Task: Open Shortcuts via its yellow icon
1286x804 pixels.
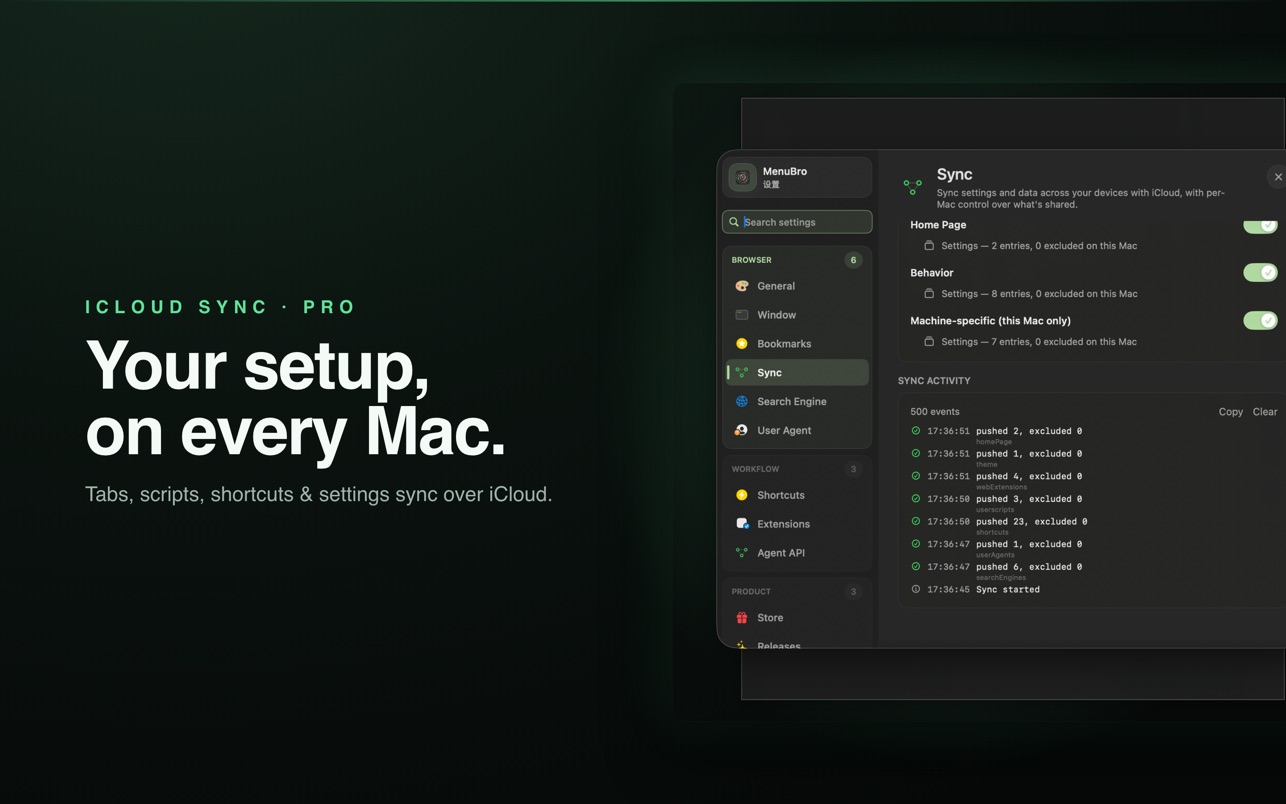Action: click(x=742, y=495)
